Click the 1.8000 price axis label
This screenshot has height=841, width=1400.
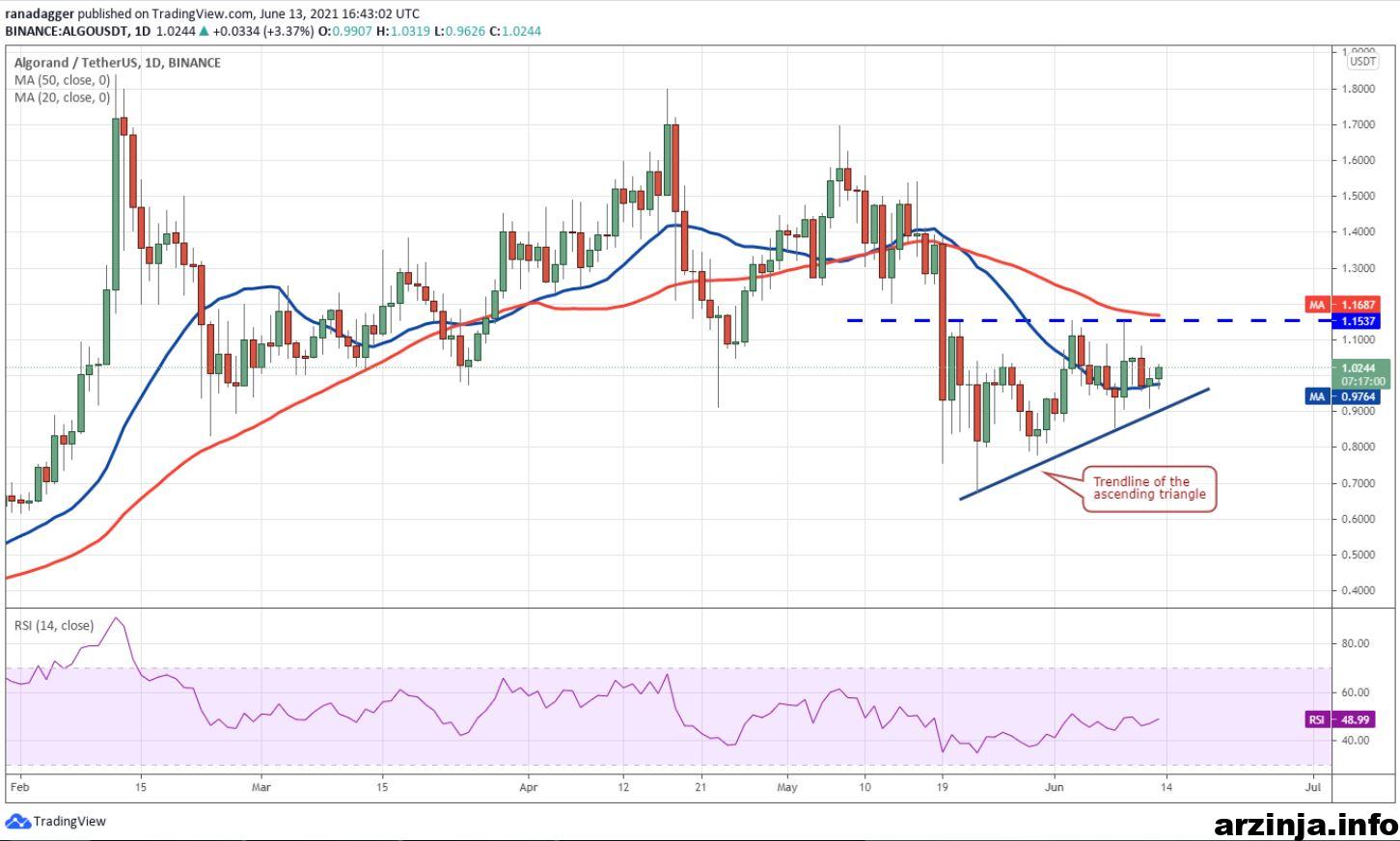[x=1359, y=89]
